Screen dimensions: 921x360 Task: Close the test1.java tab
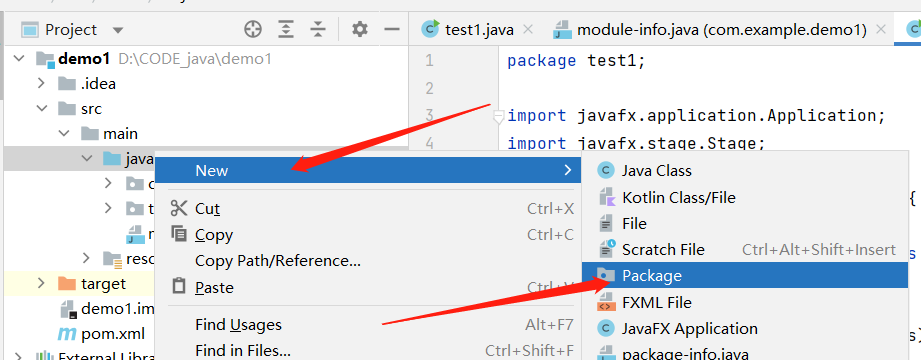(527, 29)
